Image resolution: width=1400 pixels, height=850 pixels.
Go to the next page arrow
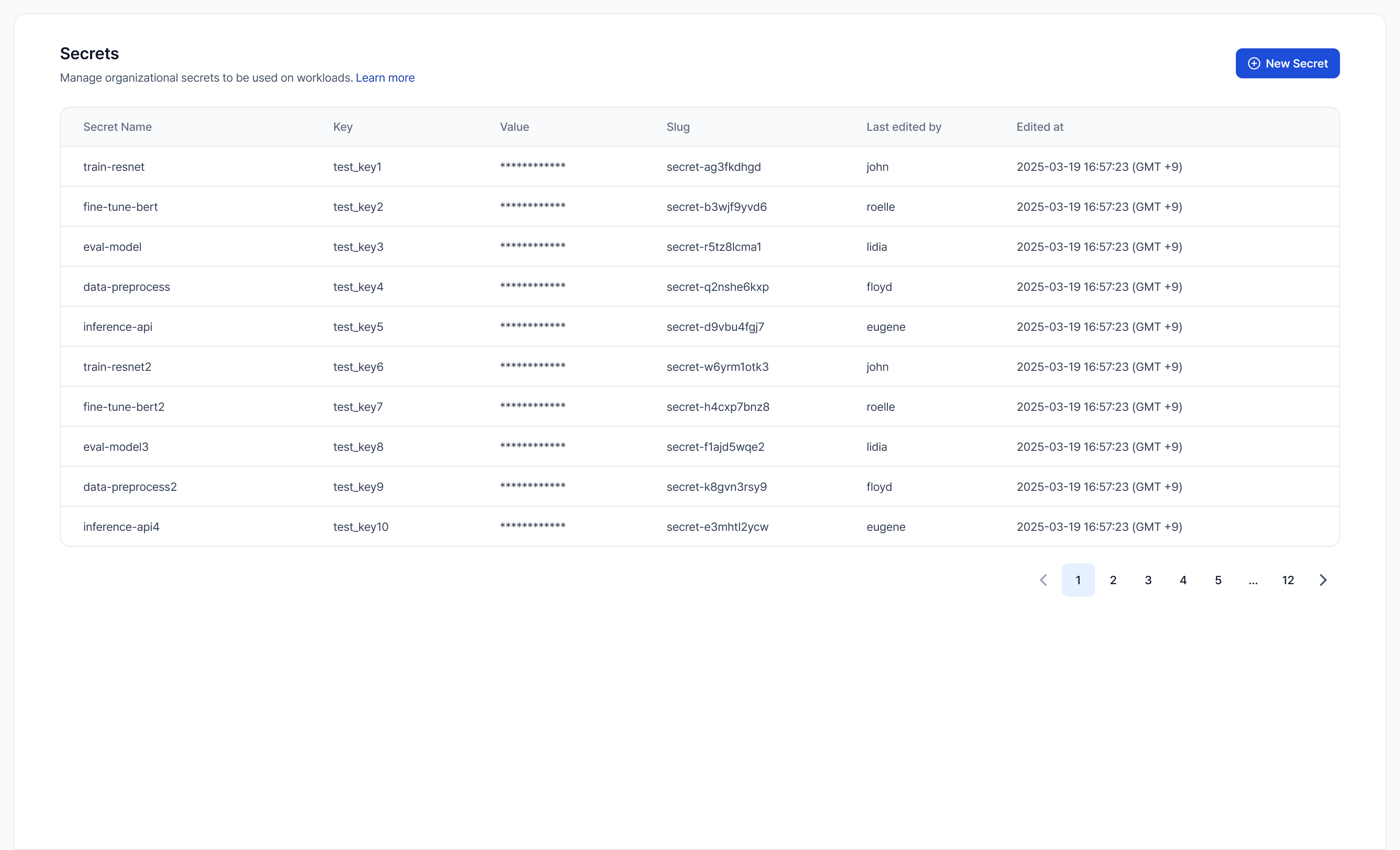(1323, 580)
